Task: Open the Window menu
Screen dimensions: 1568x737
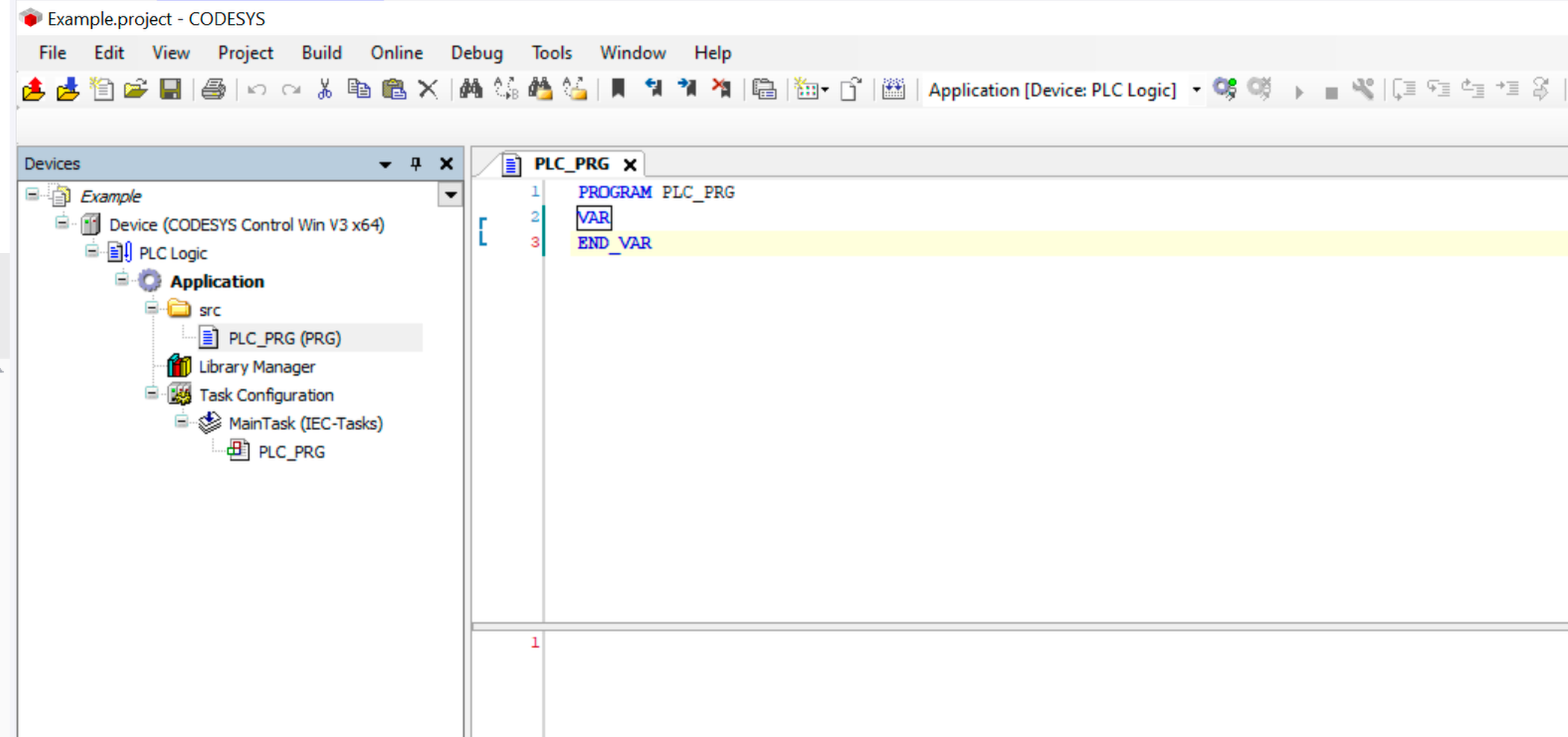Action: click(633, 53)
